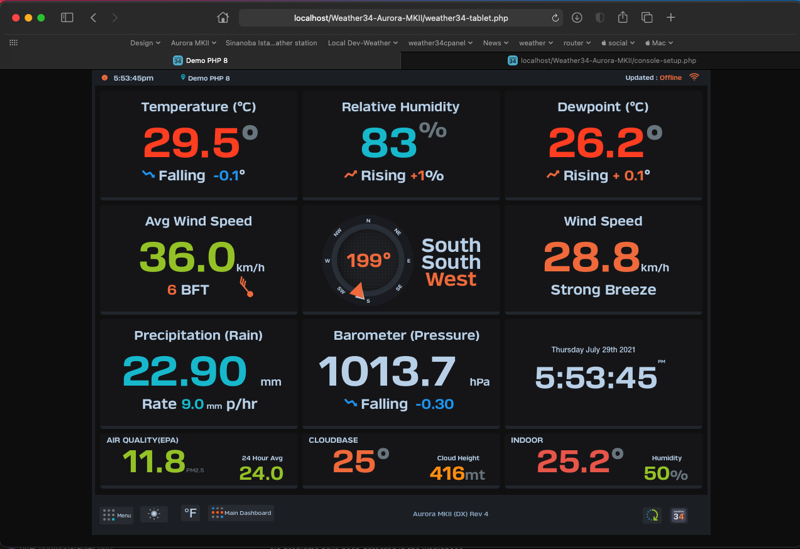800x549 pixels.
Task: Click the green refresh circle icon
Action: tap(653, 515)
